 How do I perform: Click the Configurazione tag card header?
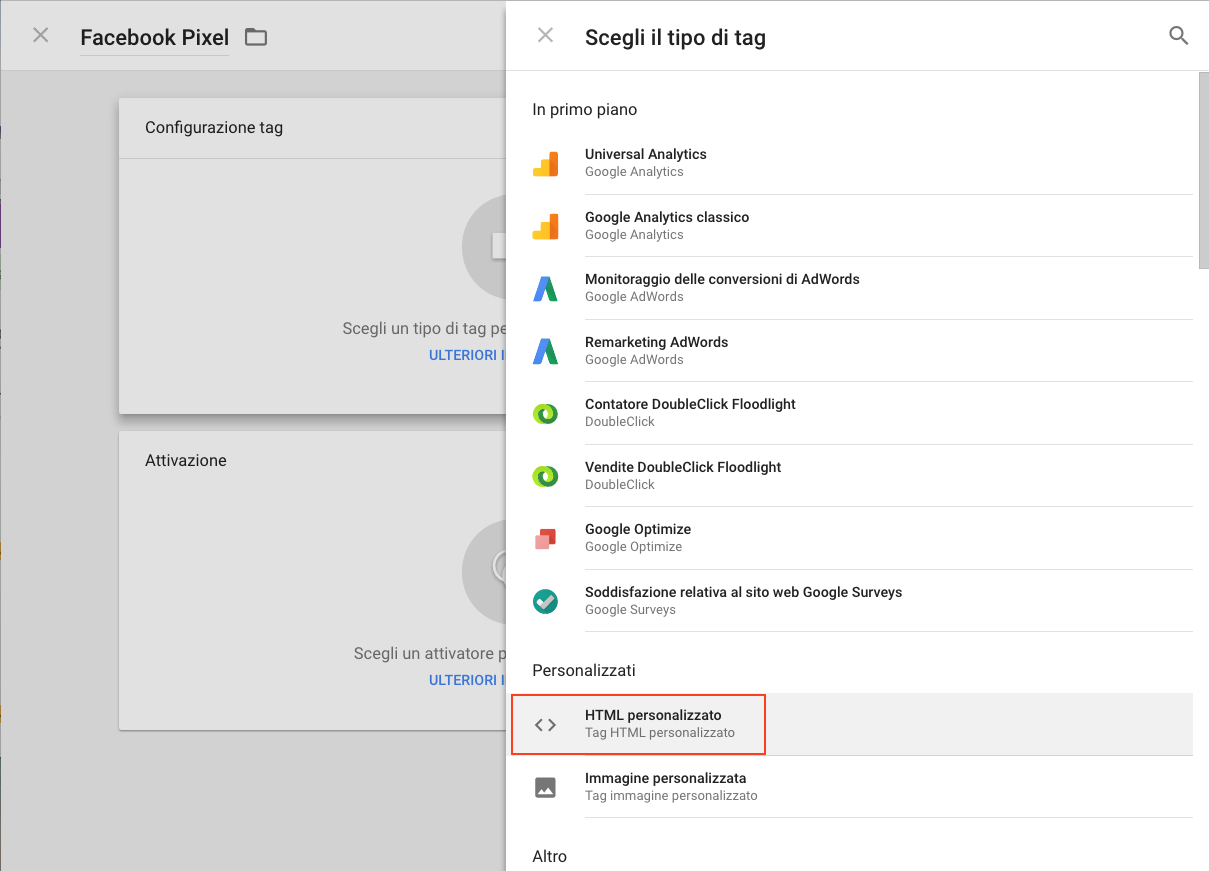313,128
